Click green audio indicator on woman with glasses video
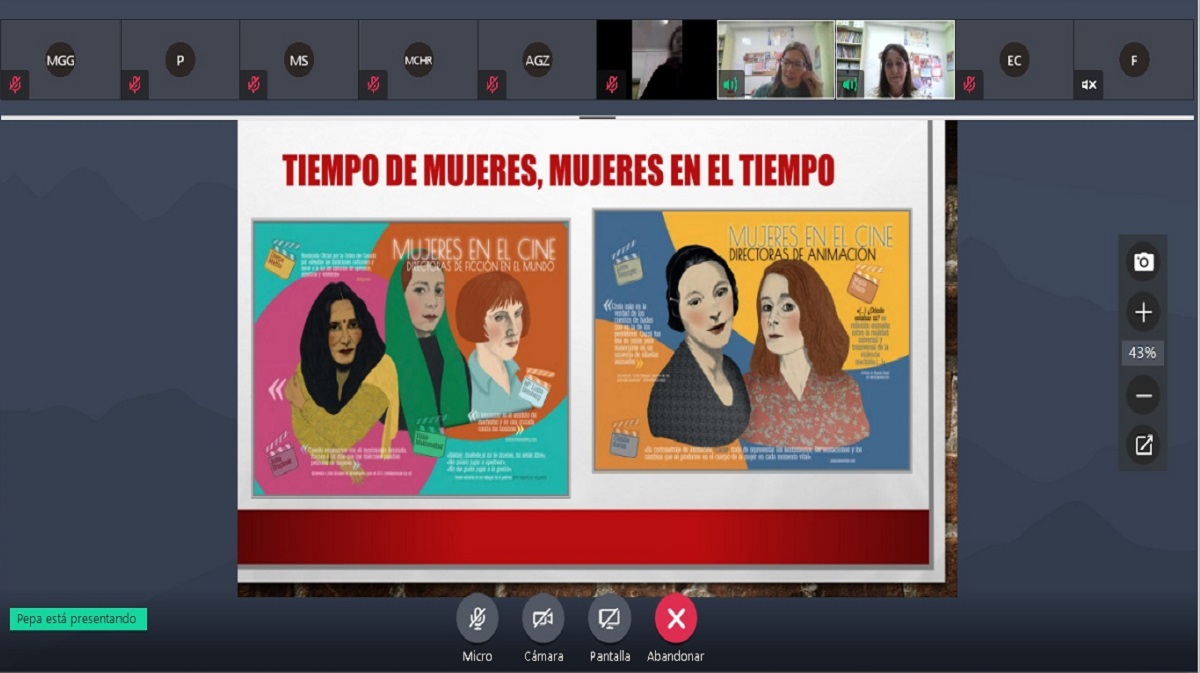 pos(731,85)
